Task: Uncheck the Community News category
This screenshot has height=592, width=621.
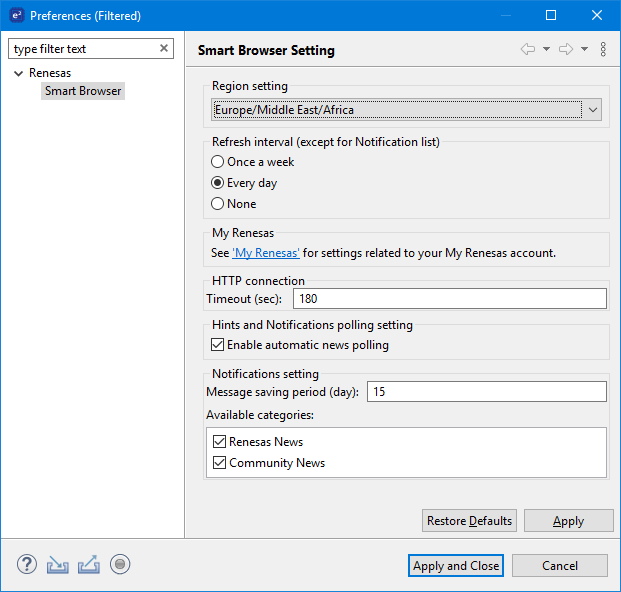Action: (219, 462)
